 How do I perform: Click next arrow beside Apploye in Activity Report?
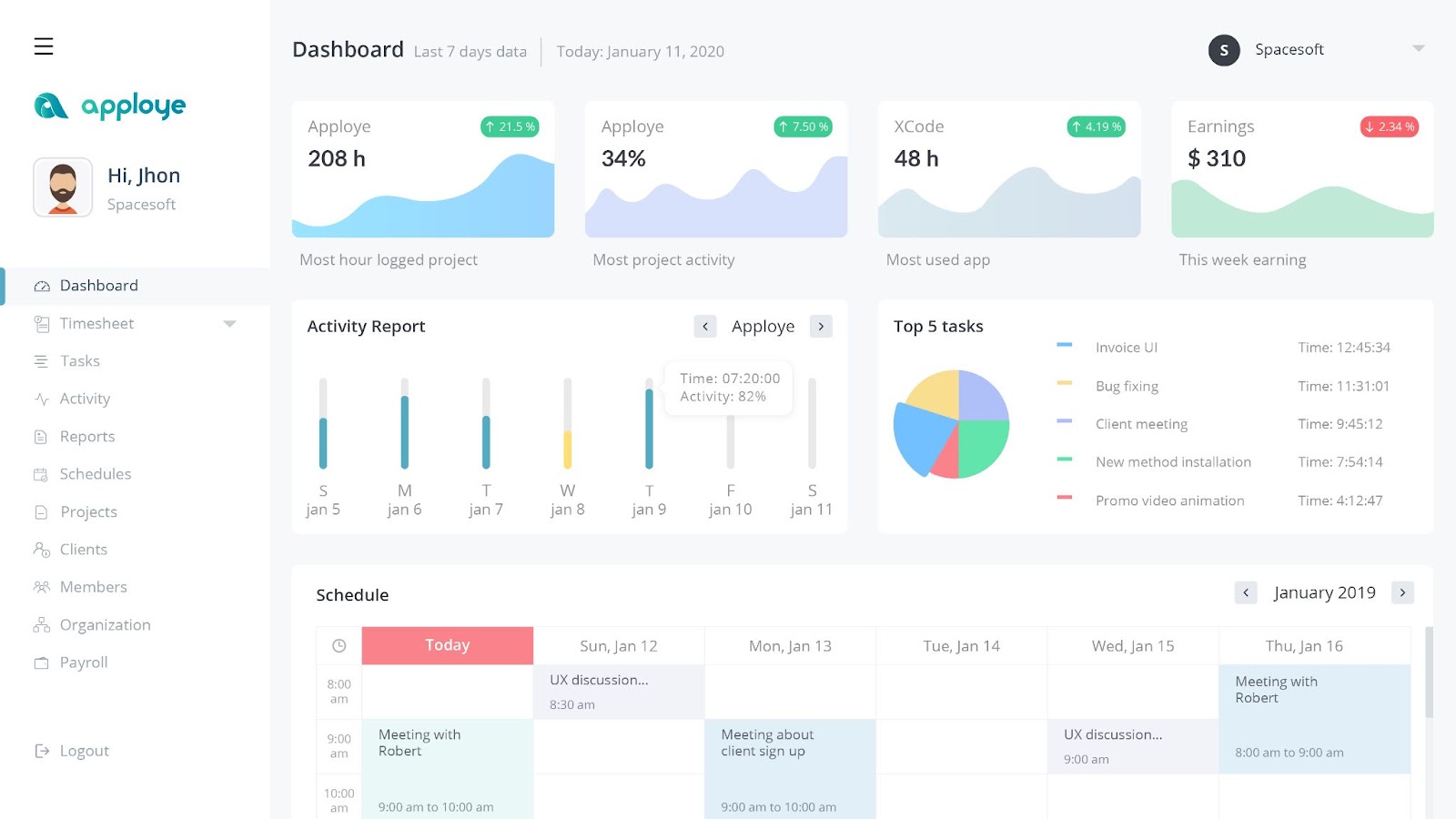coord(821,326)
